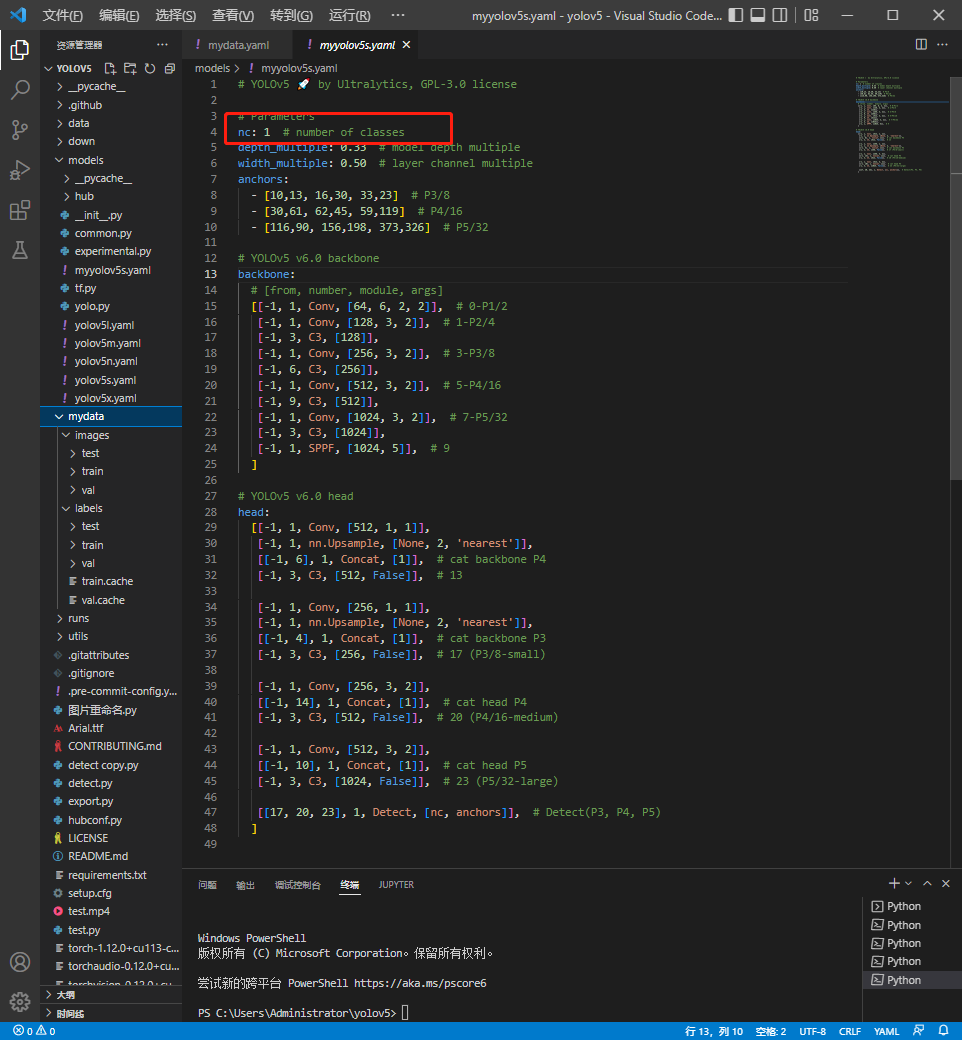
Task: Click New Folder icon in explorer header
Action: 130,68
